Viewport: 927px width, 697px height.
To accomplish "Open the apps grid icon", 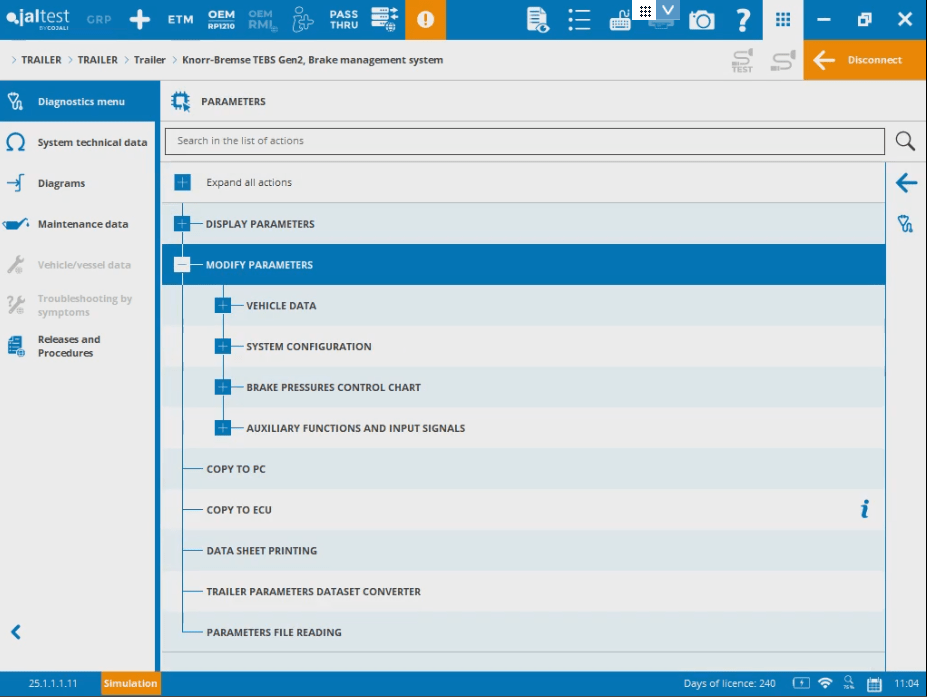I will 783,20.
